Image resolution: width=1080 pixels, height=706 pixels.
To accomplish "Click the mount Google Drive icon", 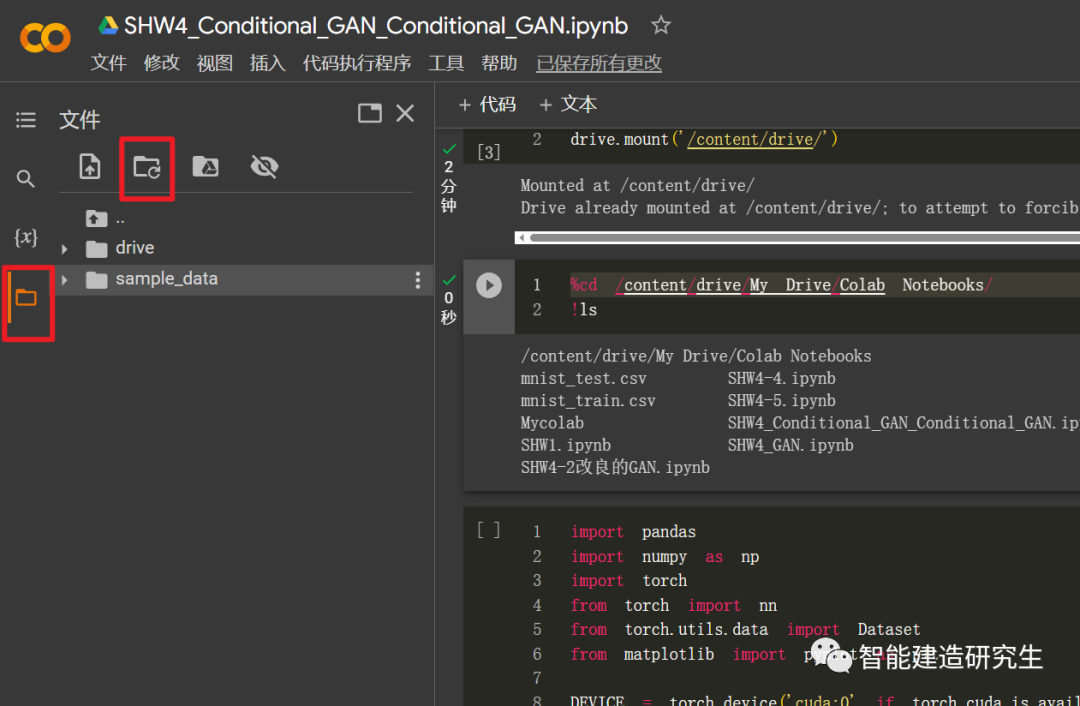I will (205, 167).
